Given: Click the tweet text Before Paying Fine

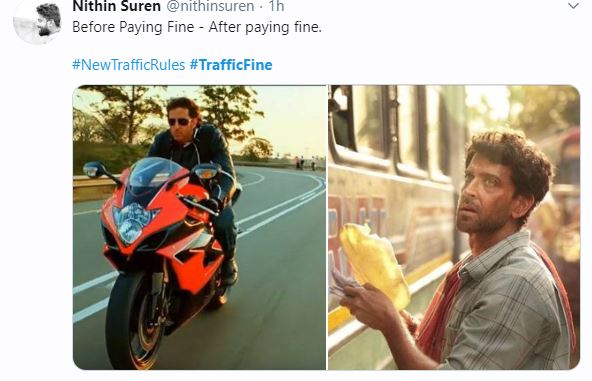Looking at the screenshot, I should click(133, 27).
